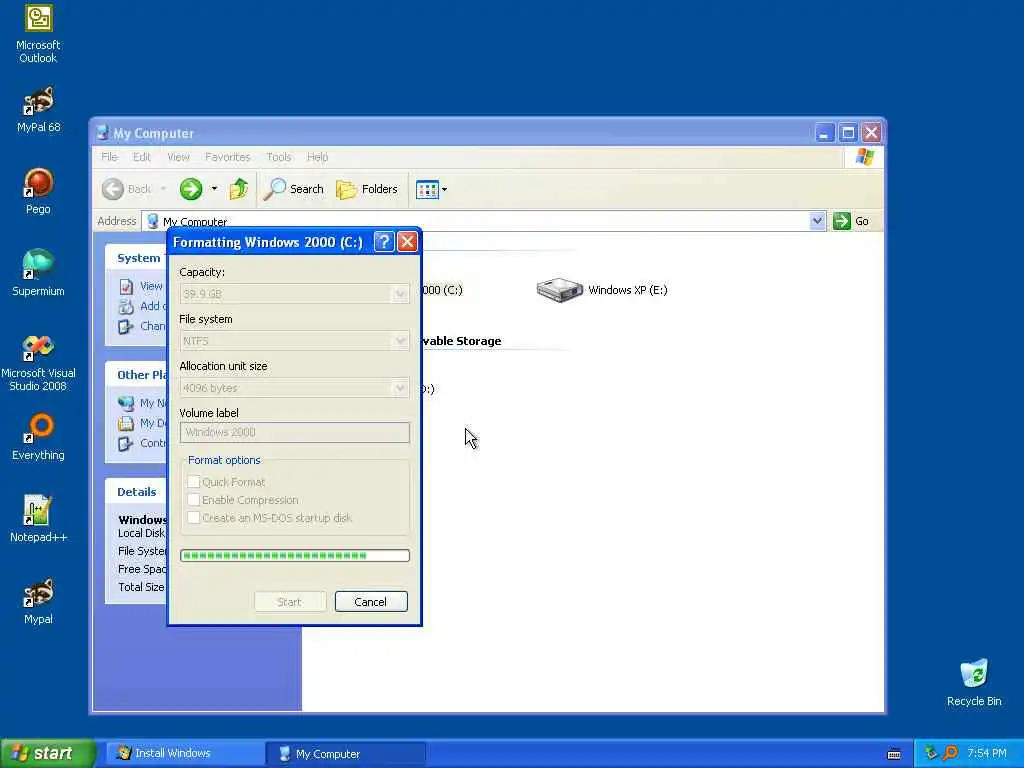Click the Details panel header
Screen dimensions: 1024x768
pos(136,492)
